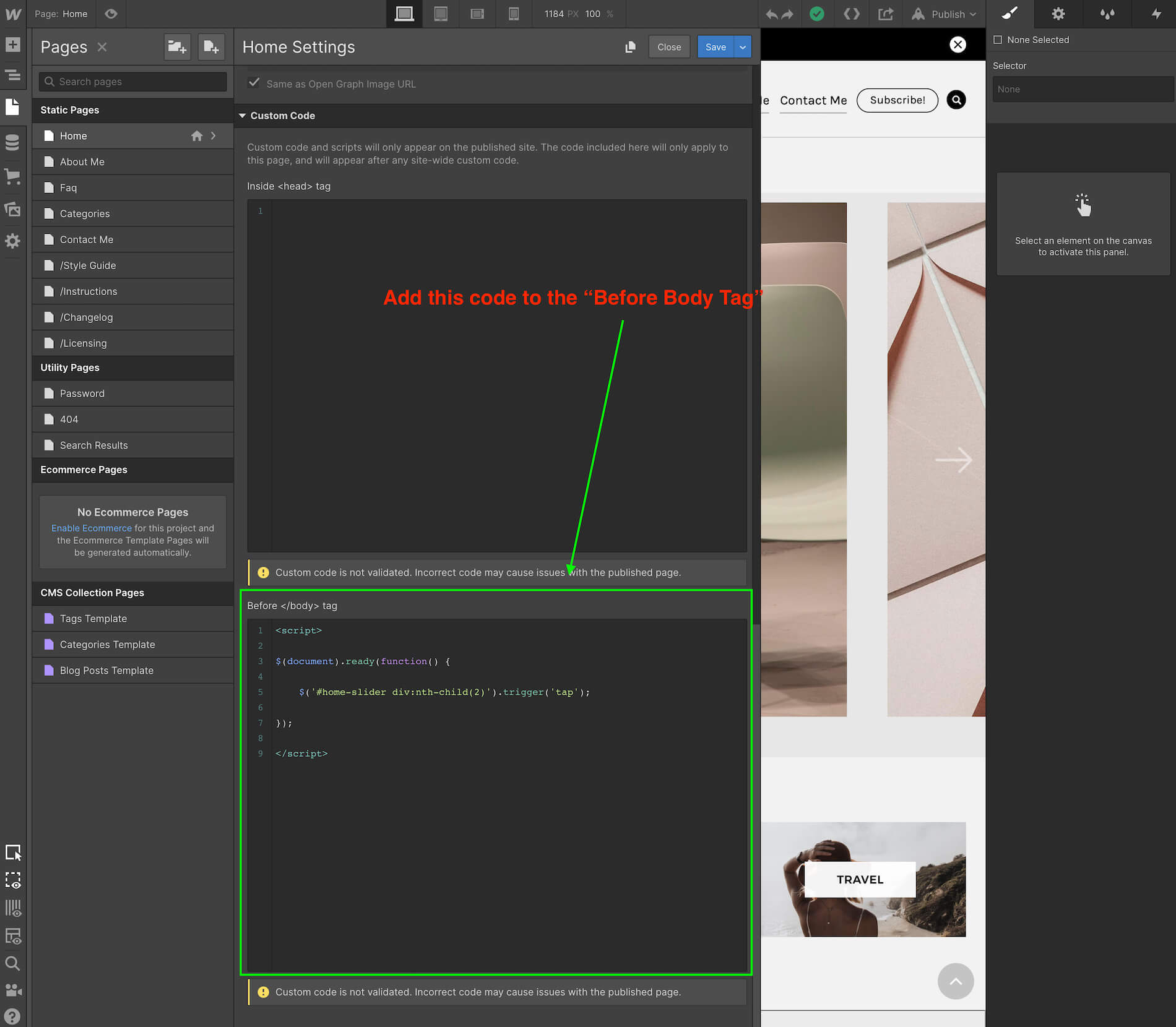Open the CMS Collections panel
Viewport: 1176px width, 1027px height.
tap(12, 143)
